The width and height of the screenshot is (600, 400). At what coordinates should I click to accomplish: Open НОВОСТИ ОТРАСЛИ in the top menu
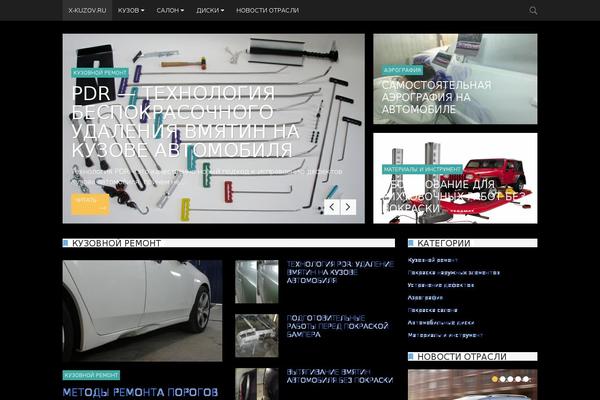pos(267,10)
